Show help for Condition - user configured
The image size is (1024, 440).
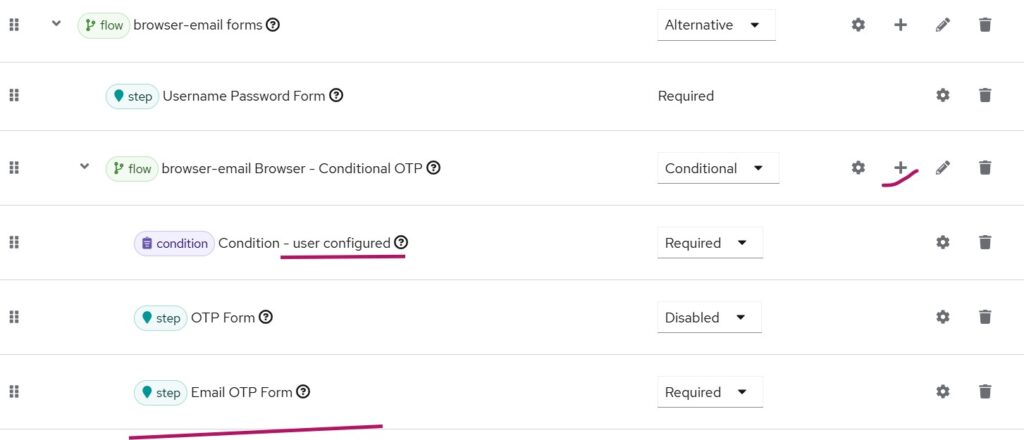[401, 242]
